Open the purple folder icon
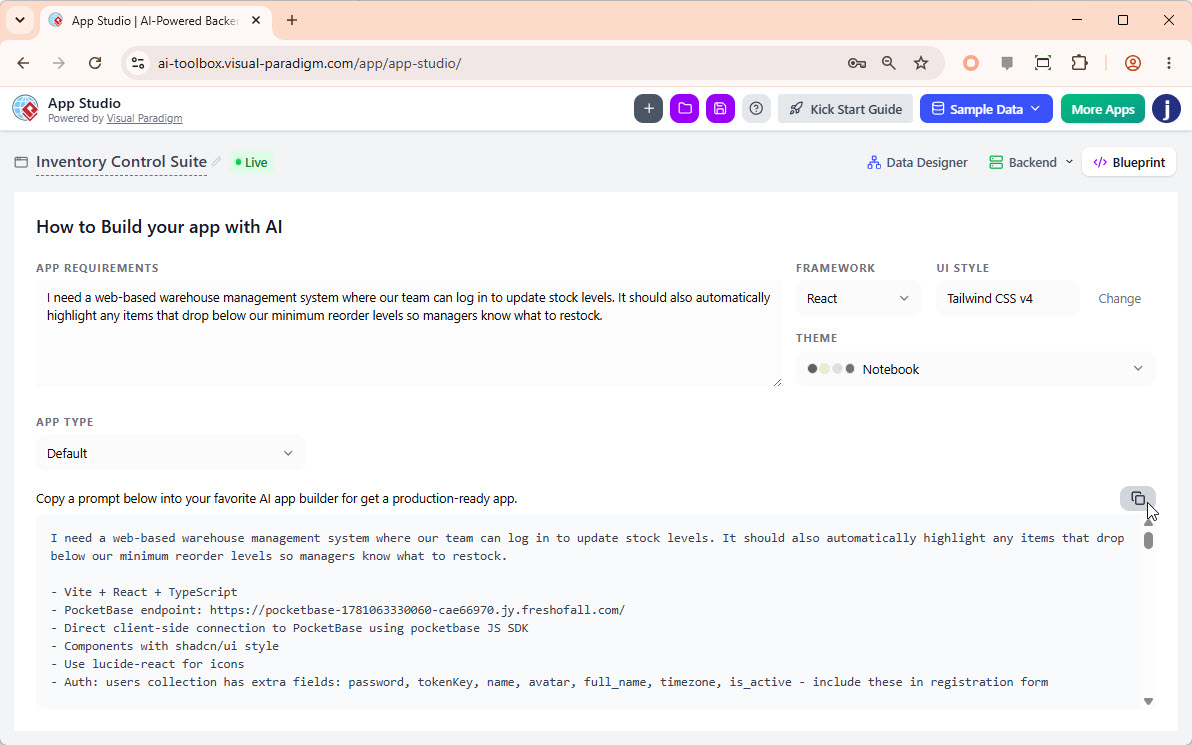 click(x=684, y=109)
